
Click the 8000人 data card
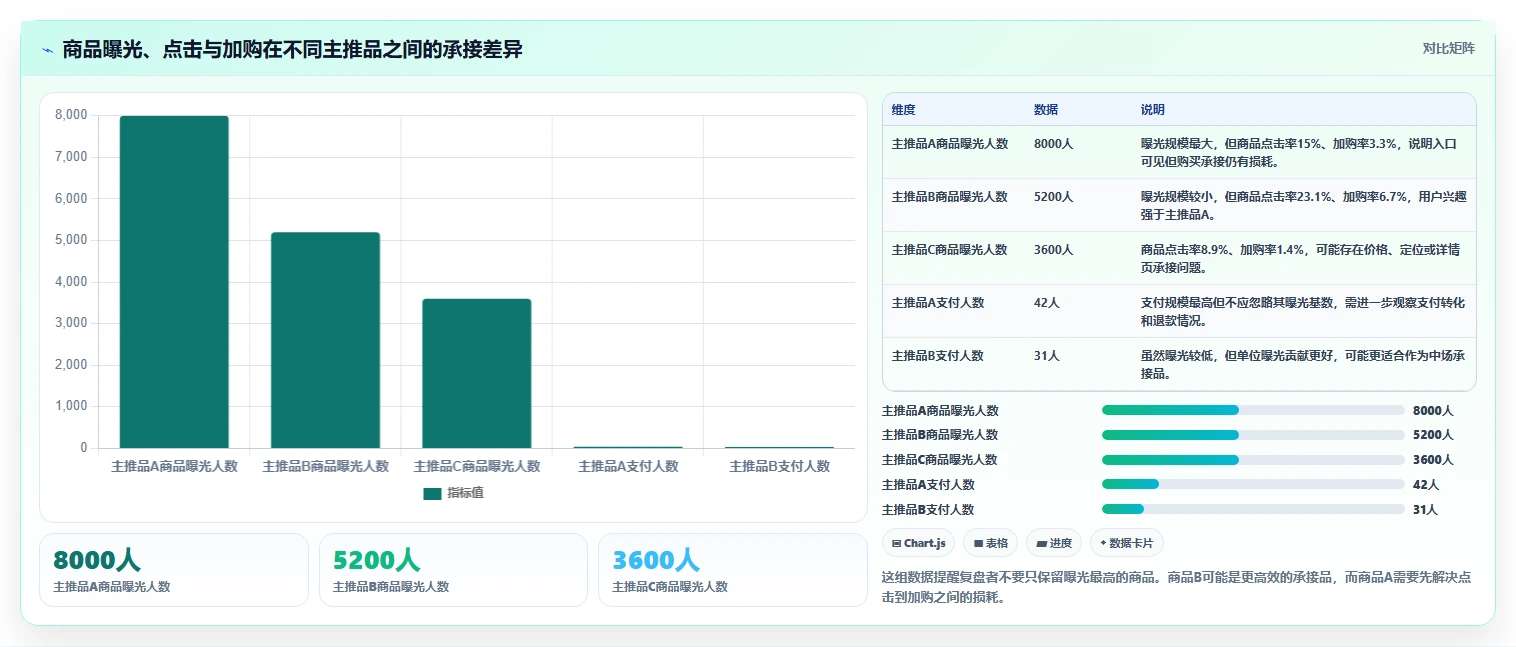[174, 570]
